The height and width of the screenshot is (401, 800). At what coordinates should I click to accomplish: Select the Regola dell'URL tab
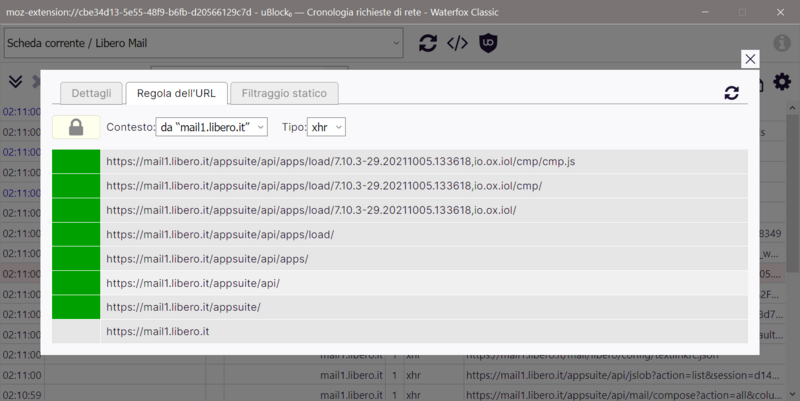[176, 93]
